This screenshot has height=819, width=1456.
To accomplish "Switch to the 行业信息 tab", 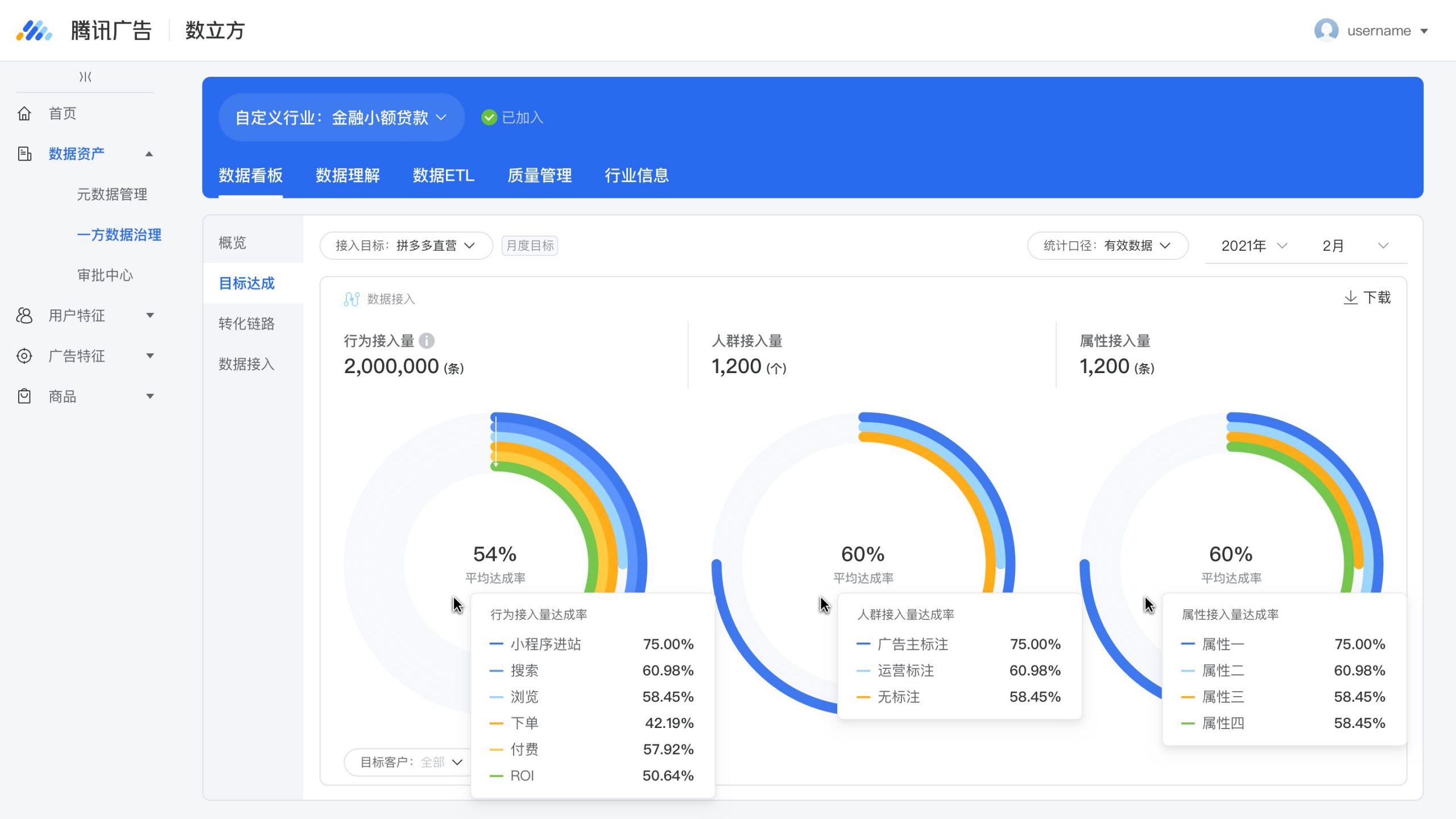I will pyautogui.click(x=636, y=175).
